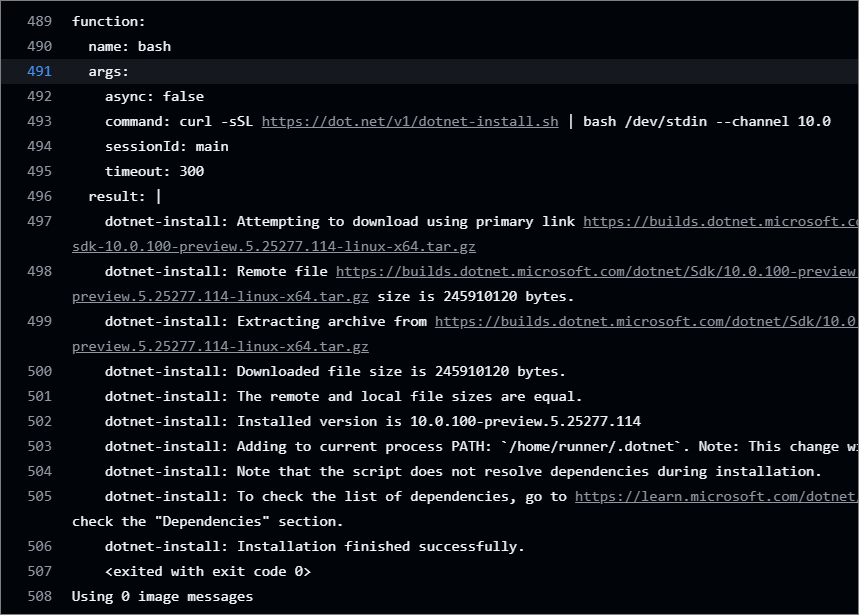859x615 pixels.
Task: Click the 'sessionId: main' line text
Action: (x=167, y=146)
